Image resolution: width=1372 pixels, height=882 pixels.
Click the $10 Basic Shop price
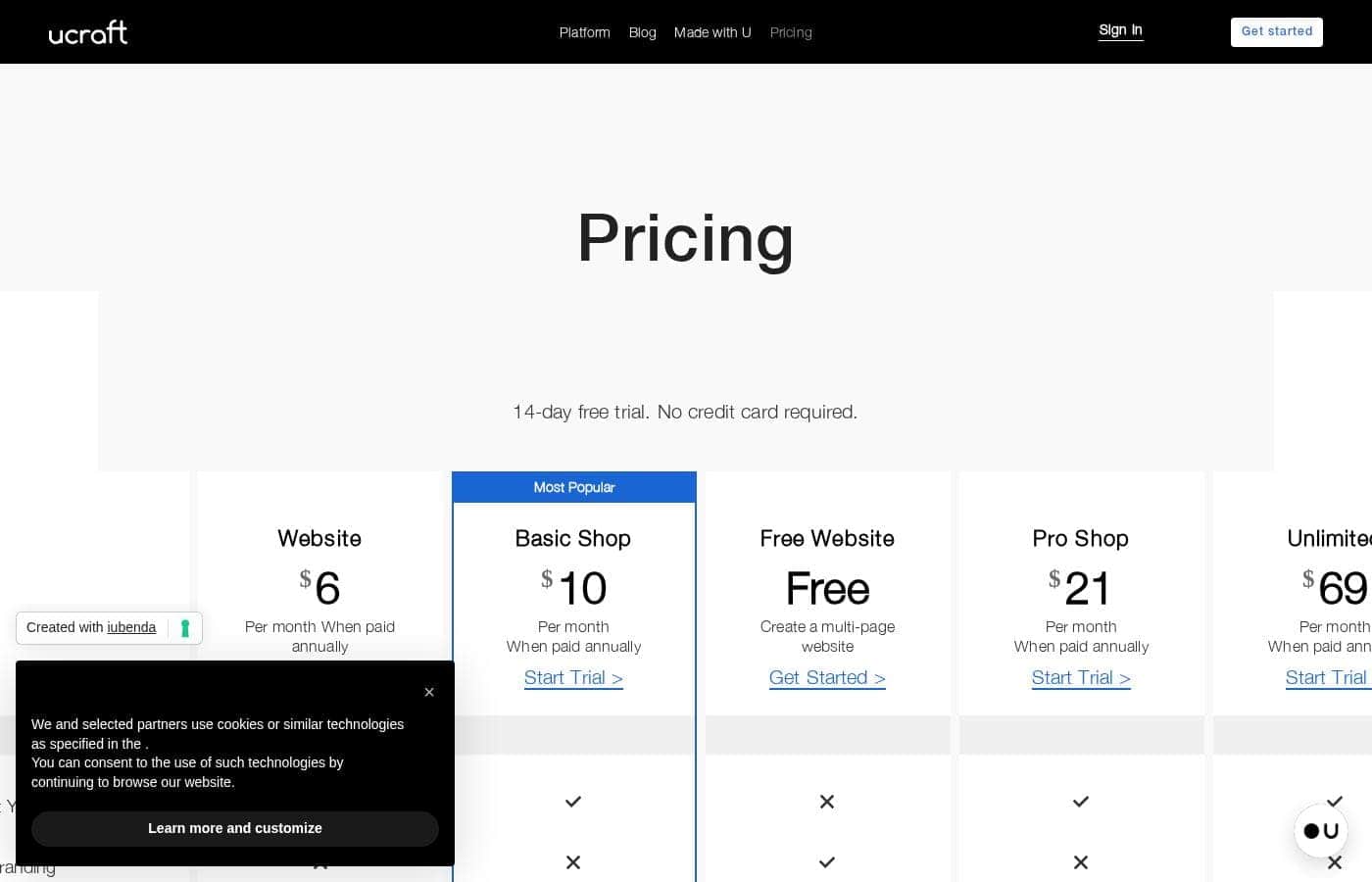pyautogui.click(x=573, y=587)
